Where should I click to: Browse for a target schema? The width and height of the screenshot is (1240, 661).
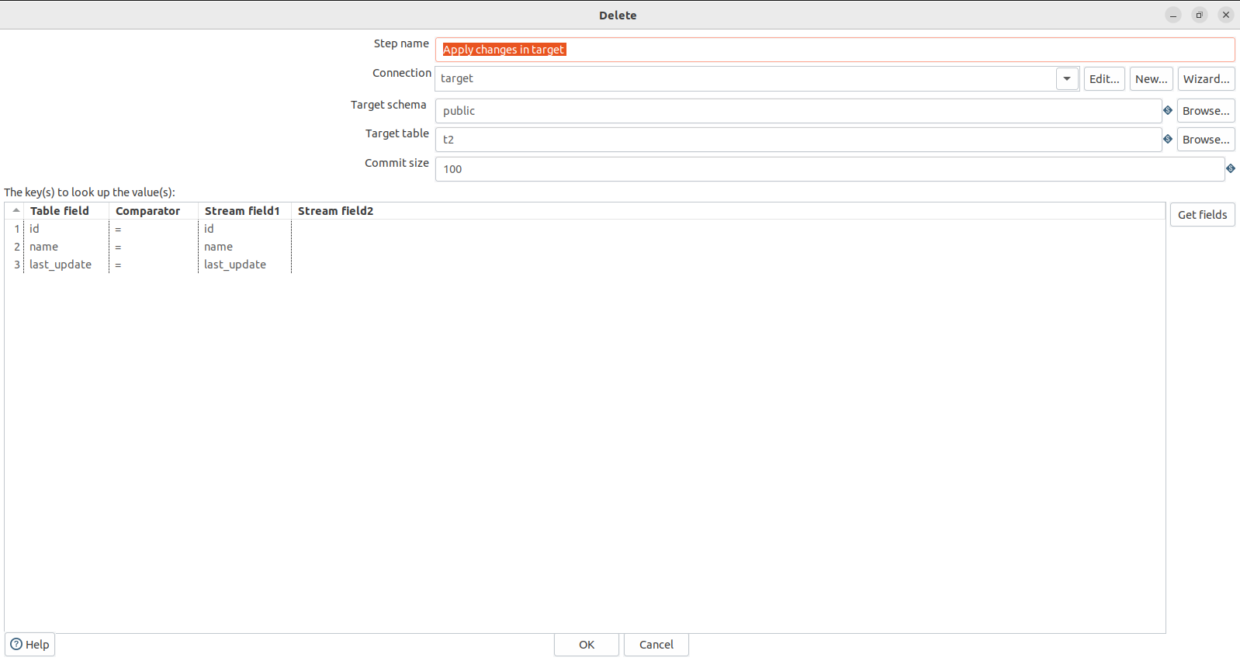click(1206, 110)
